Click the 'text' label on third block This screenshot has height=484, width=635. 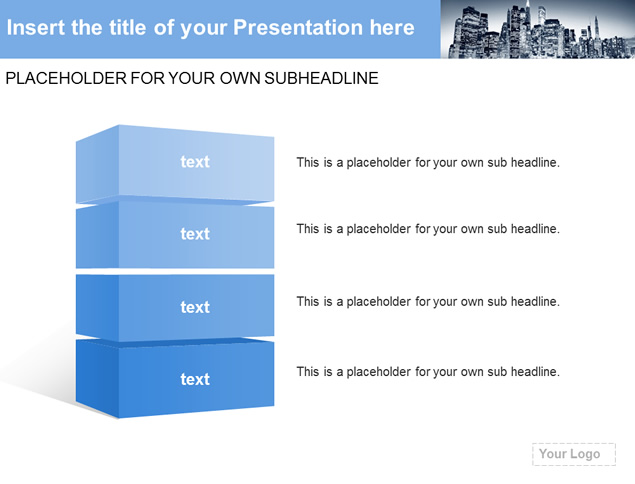pos(195,307)
